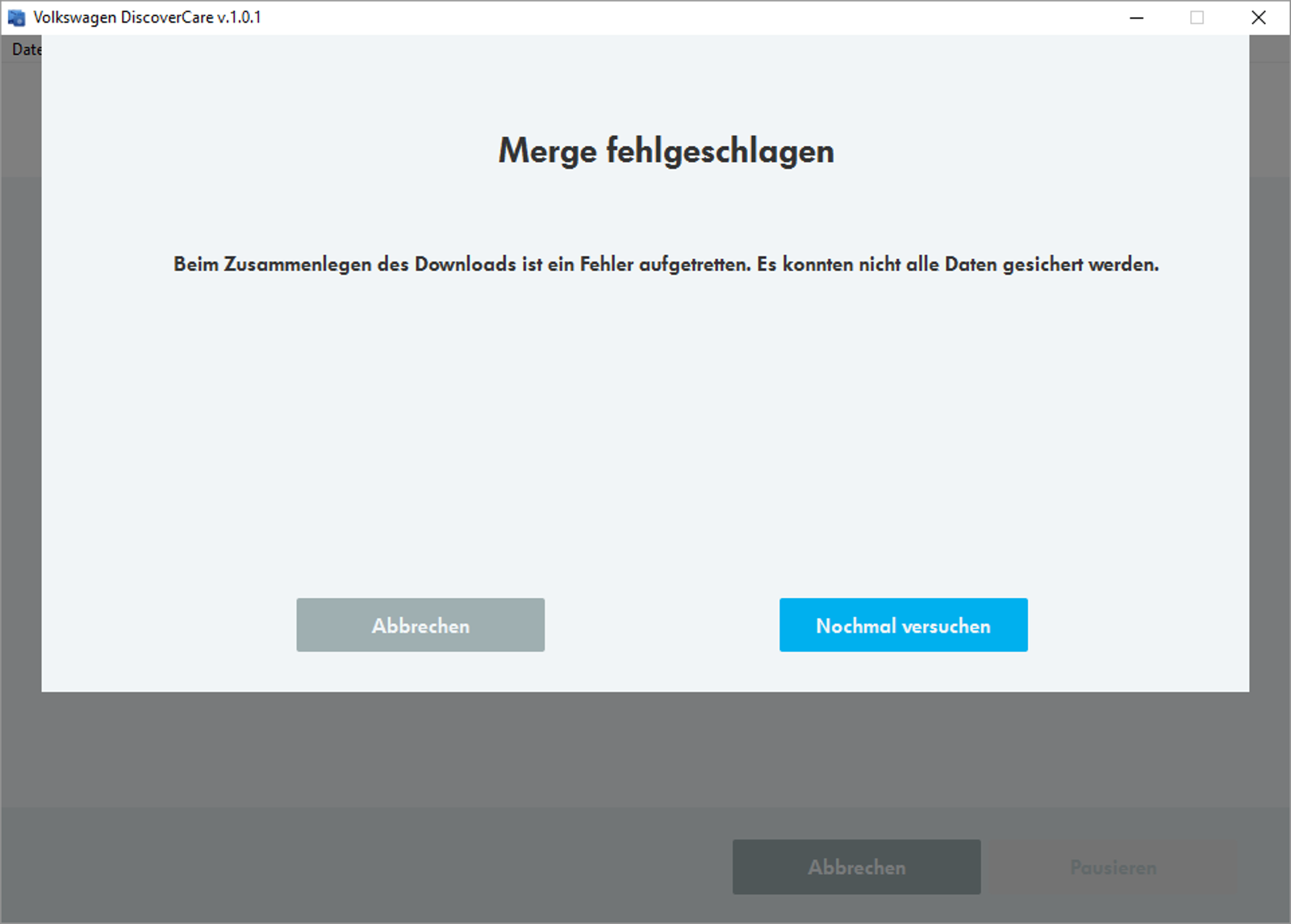
Task: Click the word 'Fehler' in the error message
Action: coord(606,265)
